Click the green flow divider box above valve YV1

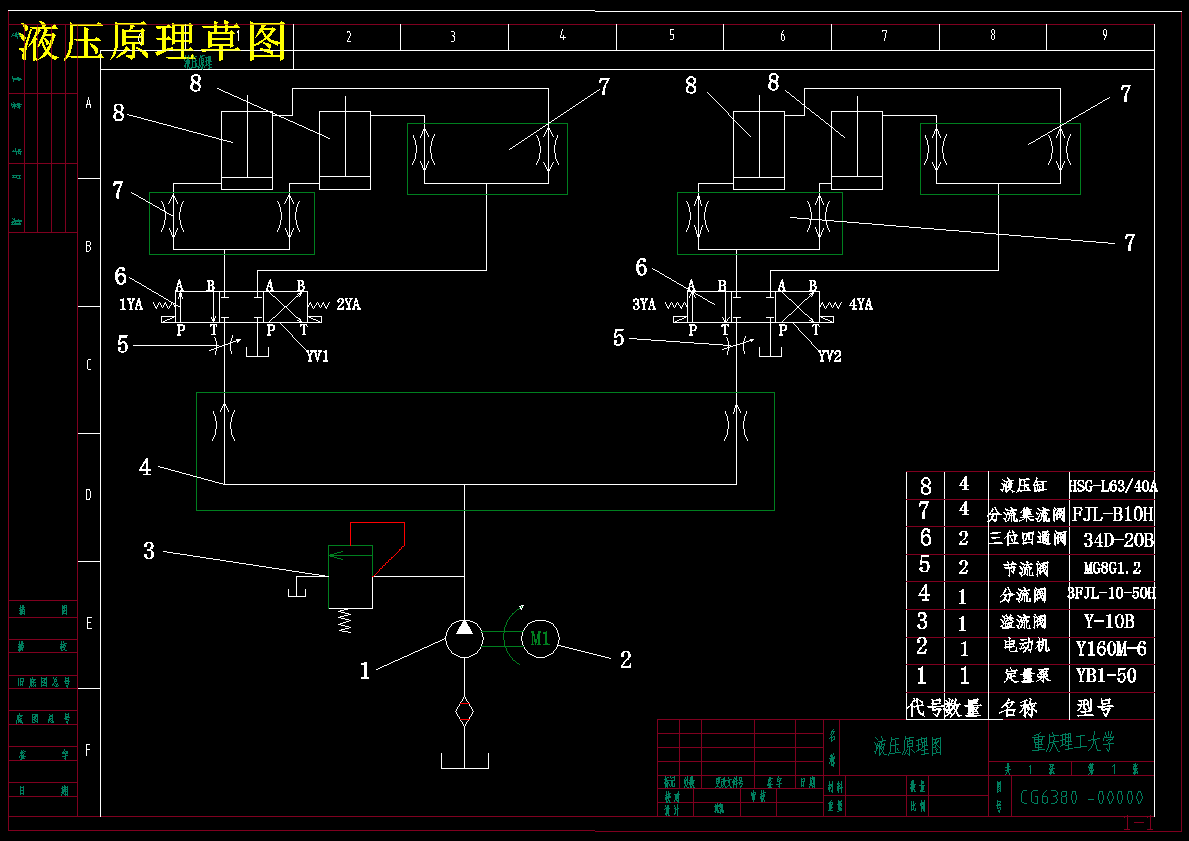click(232, 223)
